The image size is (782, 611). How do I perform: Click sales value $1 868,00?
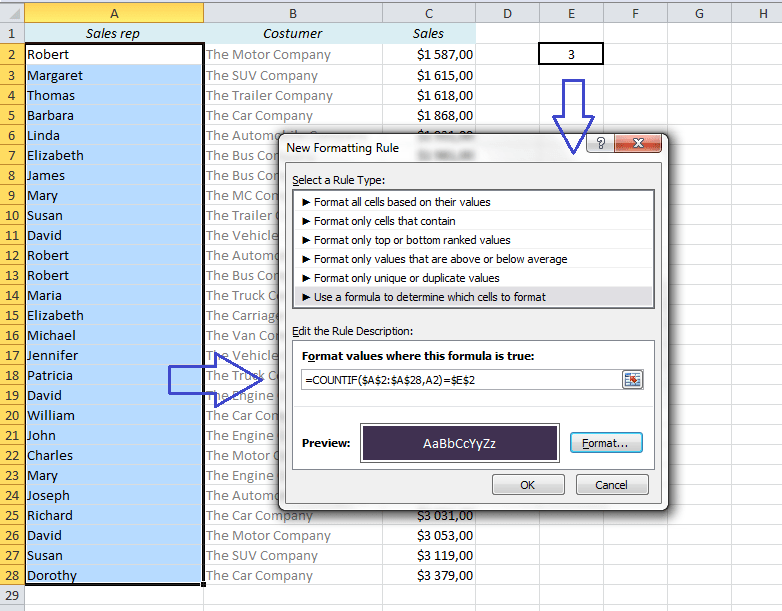[429, 115]
